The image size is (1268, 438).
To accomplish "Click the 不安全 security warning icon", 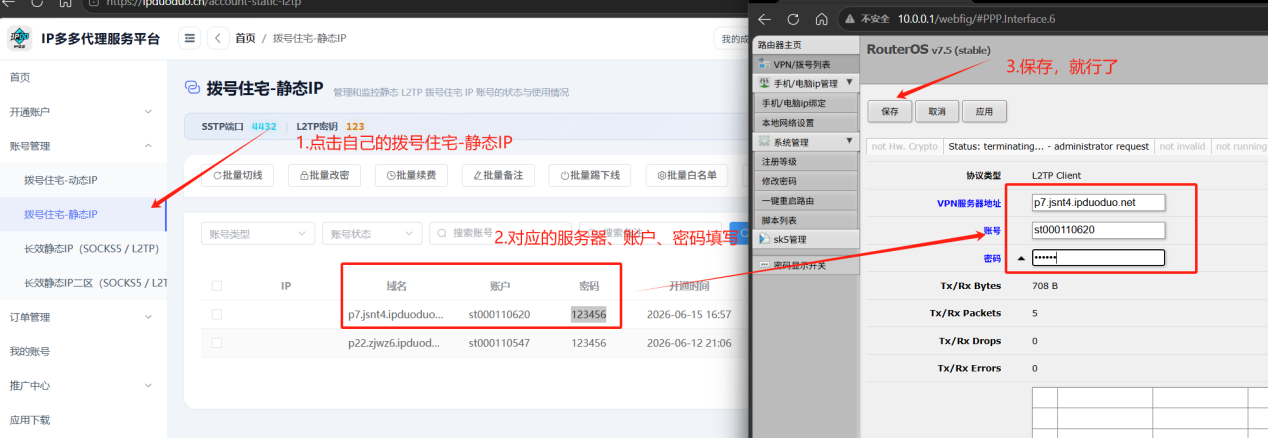I will (850, 18).
